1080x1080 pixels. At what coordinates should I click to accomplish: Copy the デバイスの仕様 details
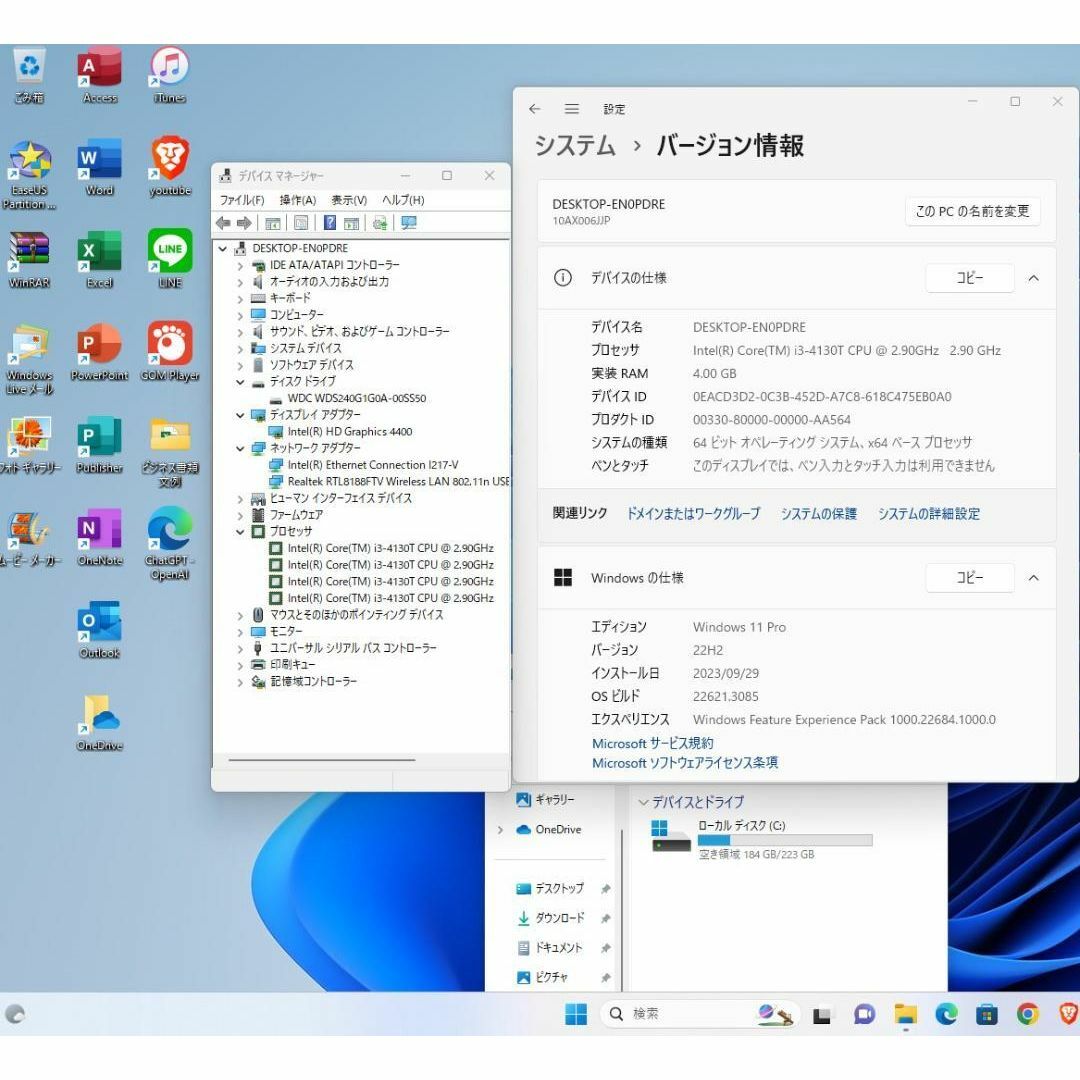coord(970,278)
